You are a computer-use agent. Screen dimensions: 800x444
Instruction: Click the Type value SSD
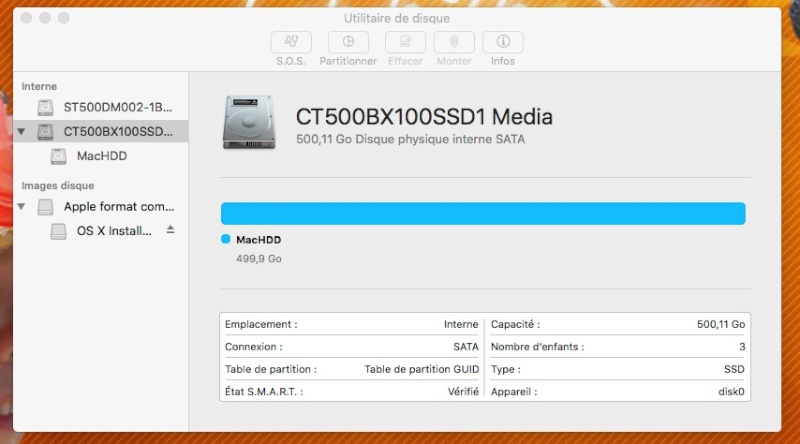734,369
